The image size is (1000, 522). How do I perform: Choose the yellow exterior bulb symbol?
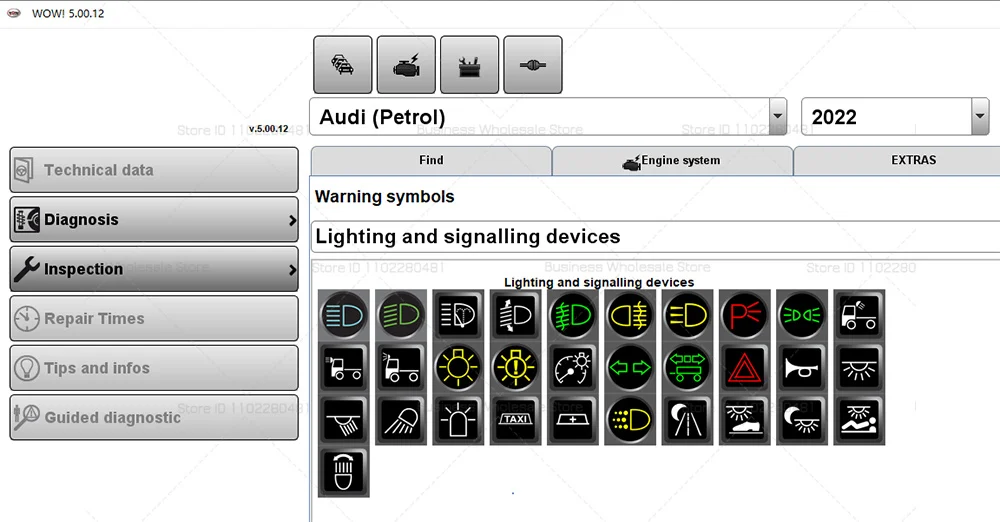click(x=458, y=368)
